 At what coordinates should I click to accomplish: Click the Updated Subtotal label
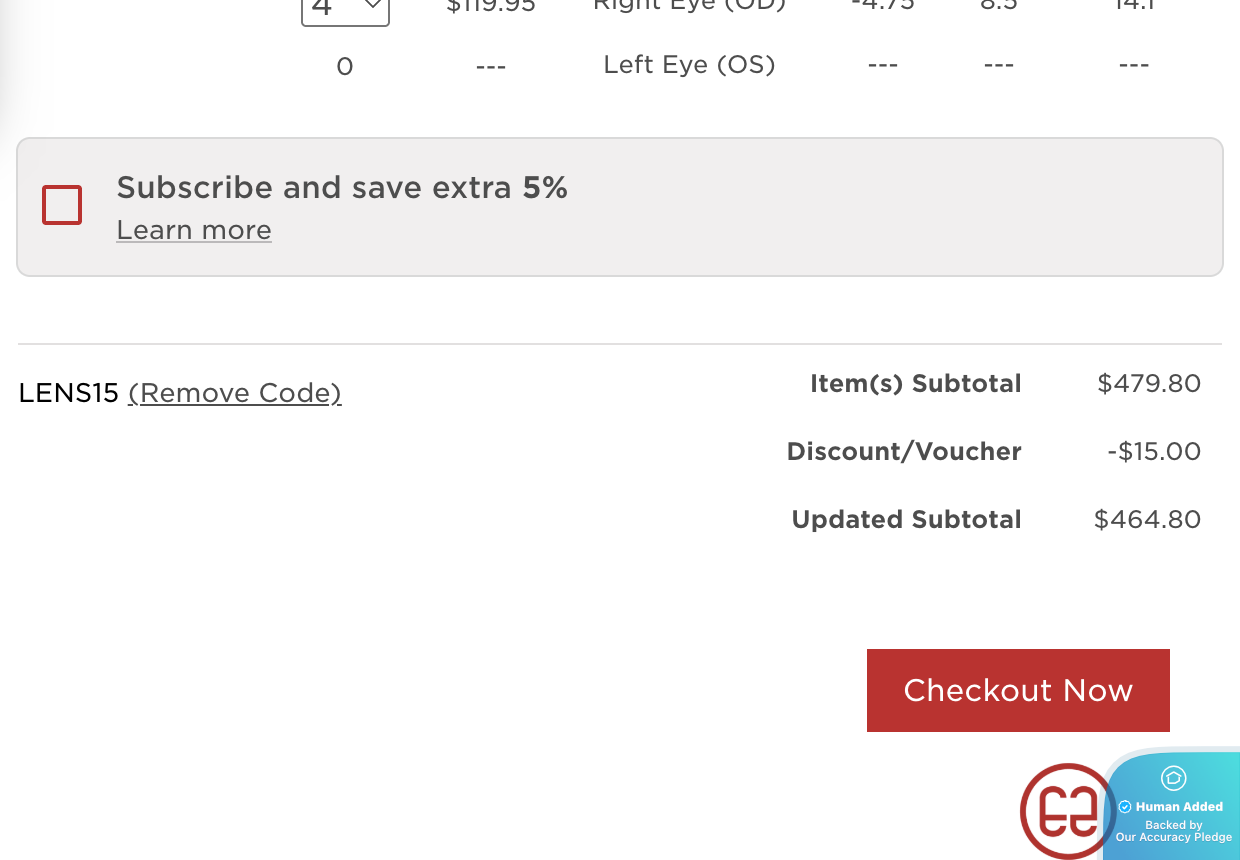[906, 519]
